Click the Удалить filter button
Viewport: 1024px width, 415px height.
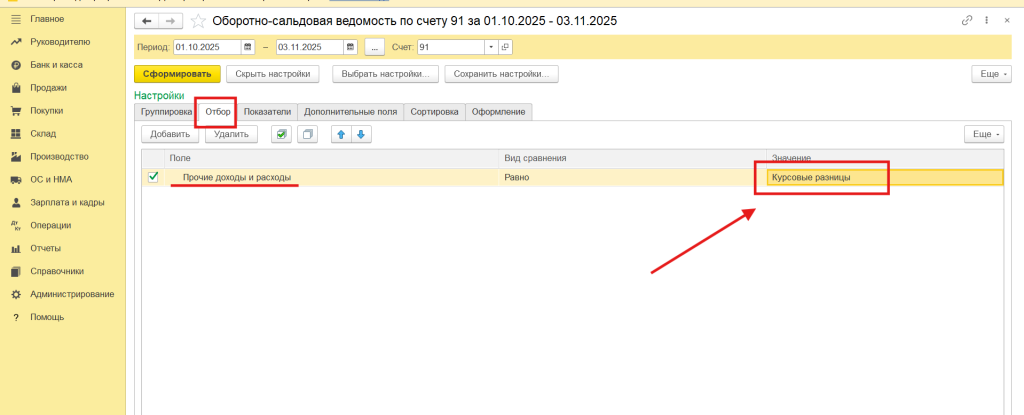[x=231, y=134]
